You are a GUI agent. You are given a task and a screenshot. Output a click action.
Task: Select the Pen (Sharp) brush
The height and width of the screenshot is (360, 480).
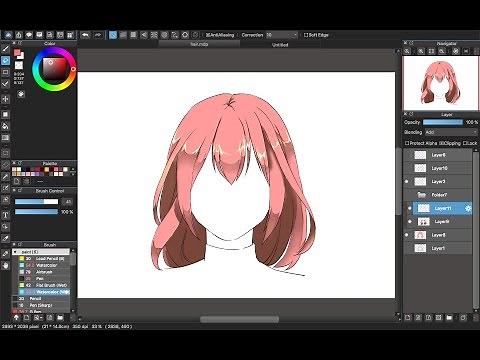click(41, 305)
